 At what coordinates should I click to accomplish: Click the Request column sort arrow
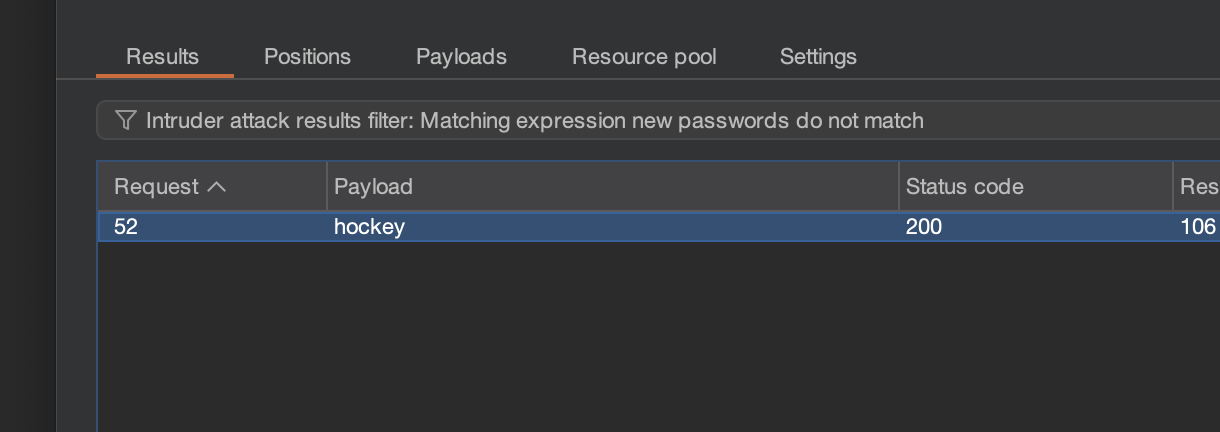point(216,186)
